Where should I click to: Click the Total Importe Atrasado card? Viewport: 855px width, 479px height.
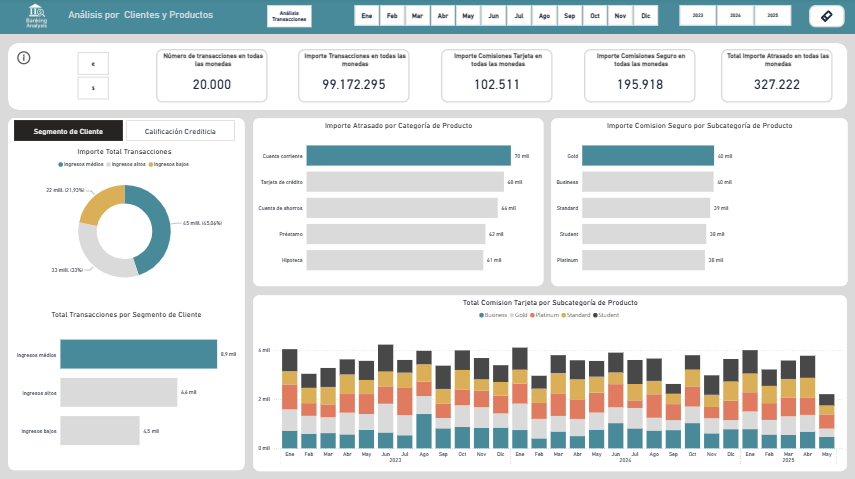(x=777, y=75)
